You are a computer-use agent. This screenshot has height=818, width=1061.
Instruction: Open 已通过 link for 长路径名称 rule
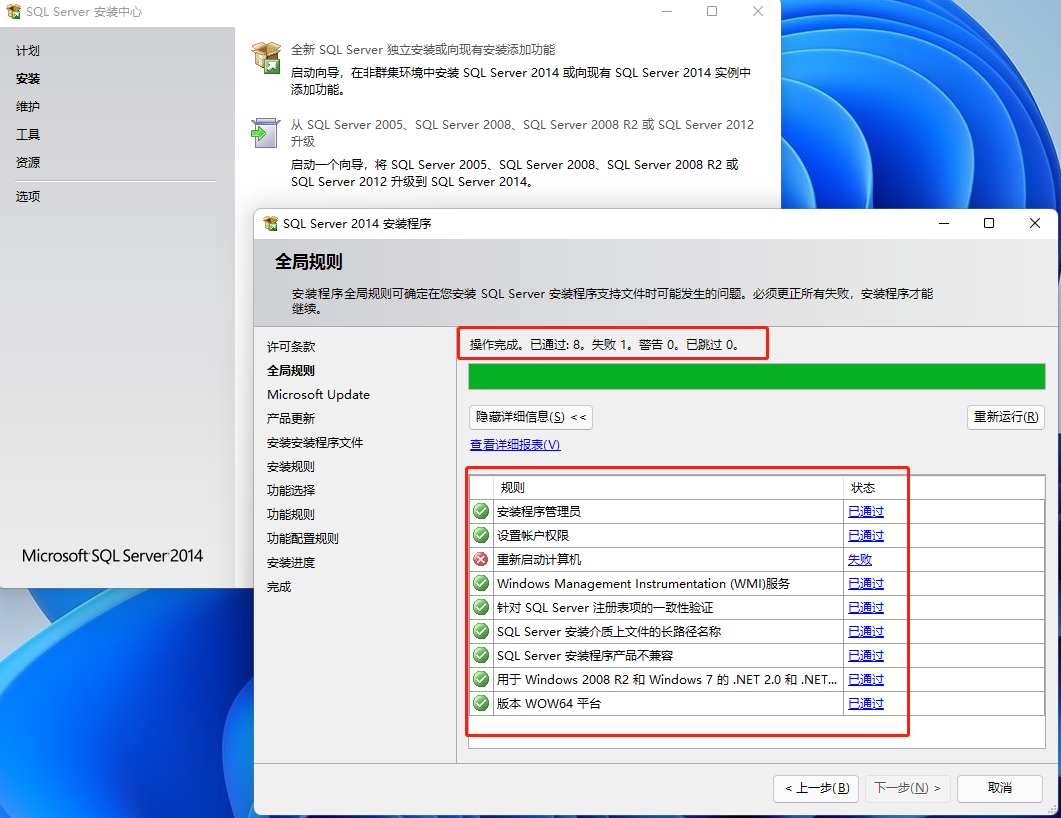866,631
